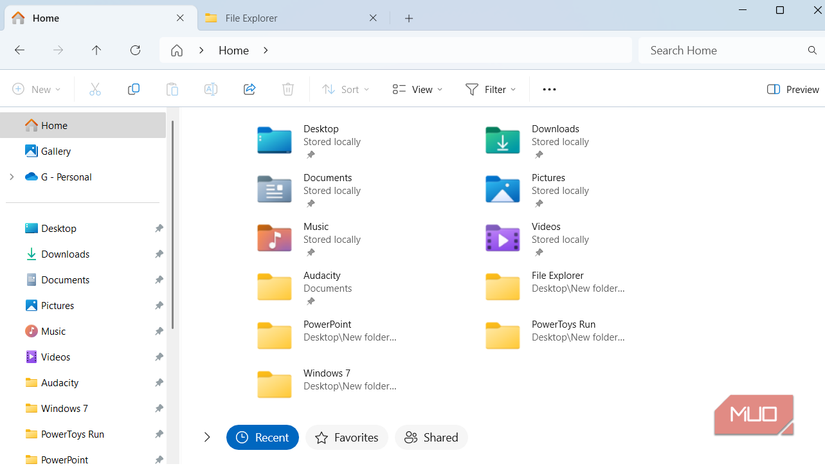Expand the G - Personal tree node
The width and height of the screenshot is (825, 467).
[x=11, y=177]
